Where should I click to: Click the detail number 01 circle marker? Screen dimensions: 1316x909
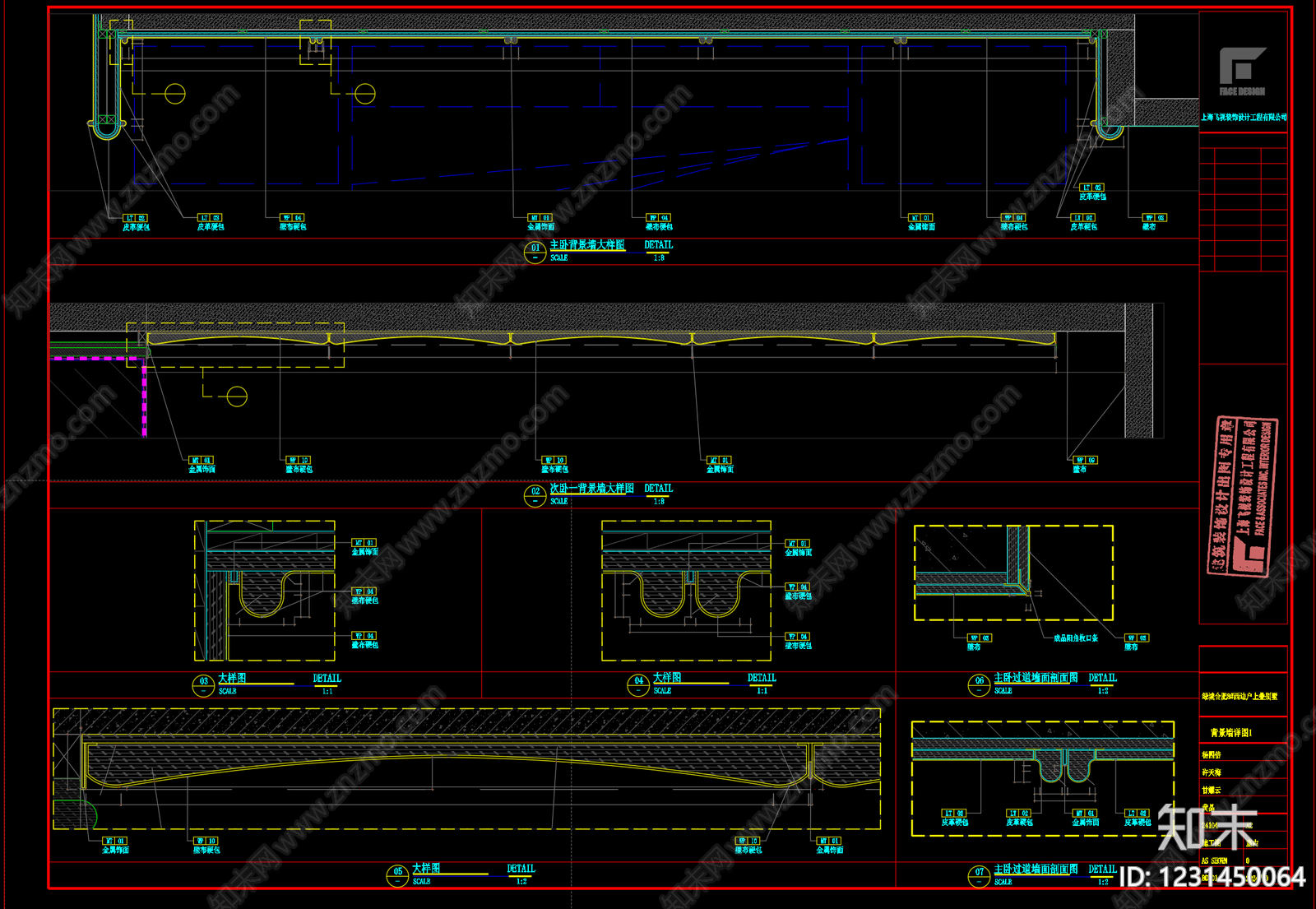535,252
